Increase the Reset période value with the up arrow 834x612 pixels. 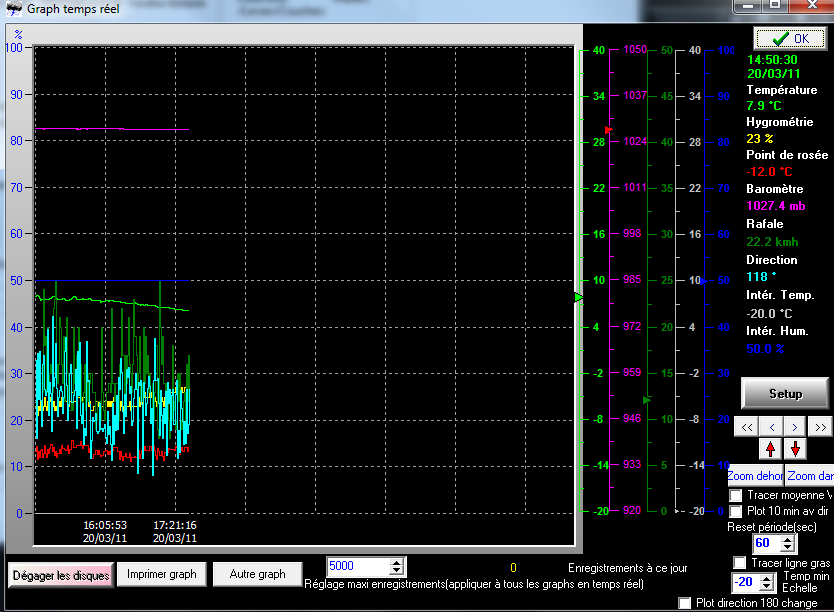788,539
